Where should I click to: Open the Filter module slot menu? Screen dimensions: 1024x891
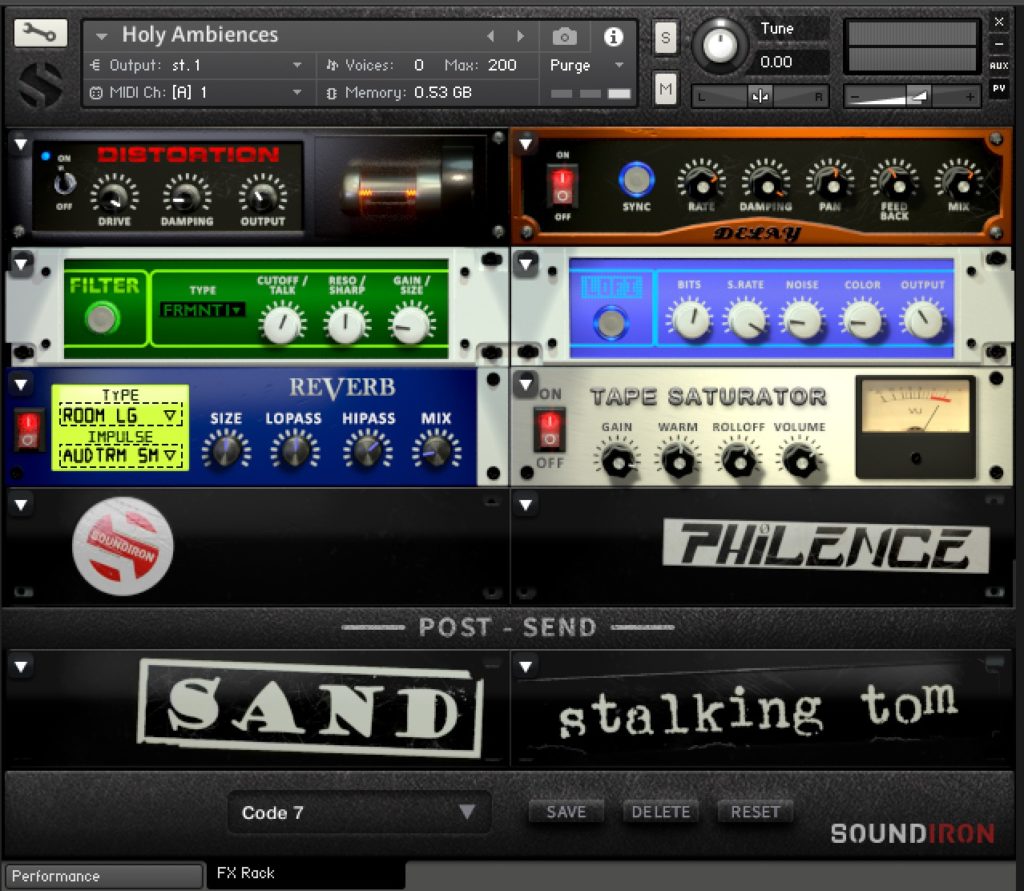point(21,263)
